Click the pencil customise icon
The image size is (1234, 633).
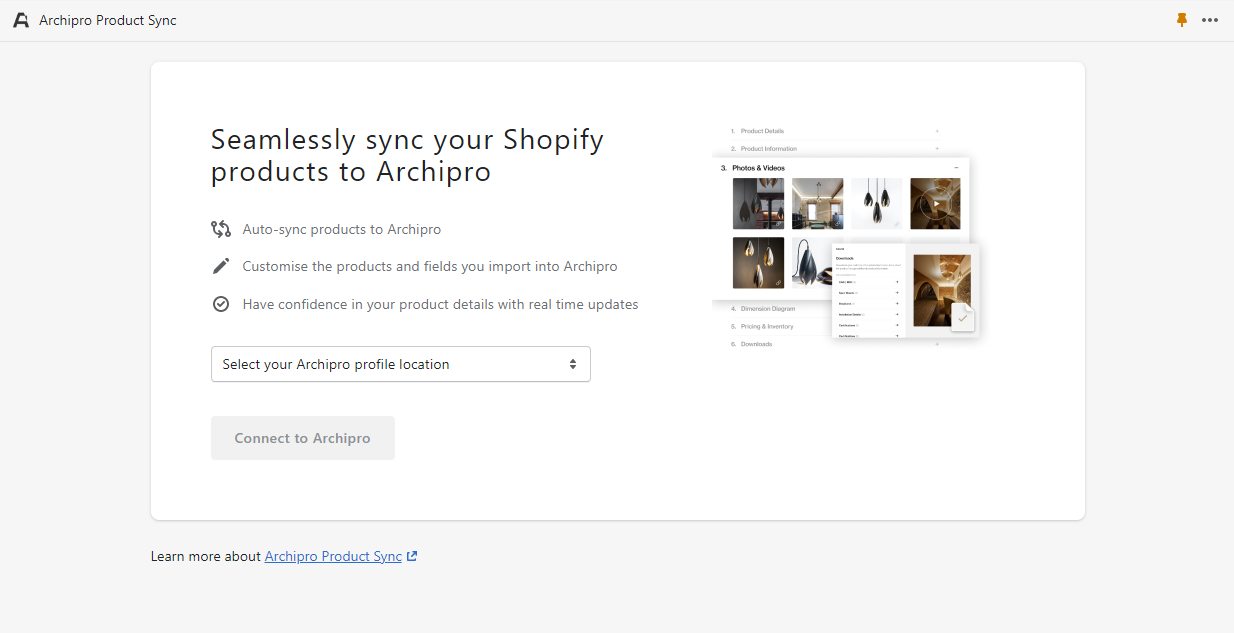point(221,266)
